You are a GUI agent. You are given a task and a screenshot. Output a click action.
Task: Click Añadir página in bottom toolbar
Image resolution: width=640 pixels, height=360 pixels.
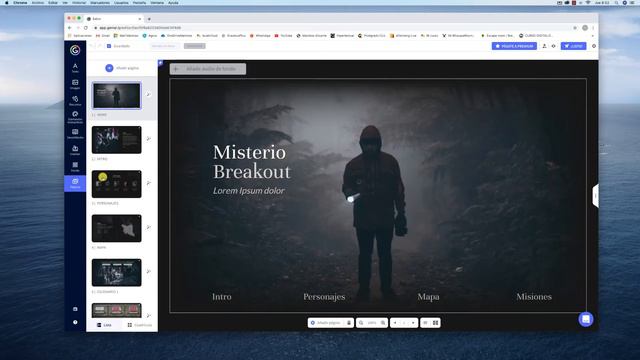coord(326,323)
